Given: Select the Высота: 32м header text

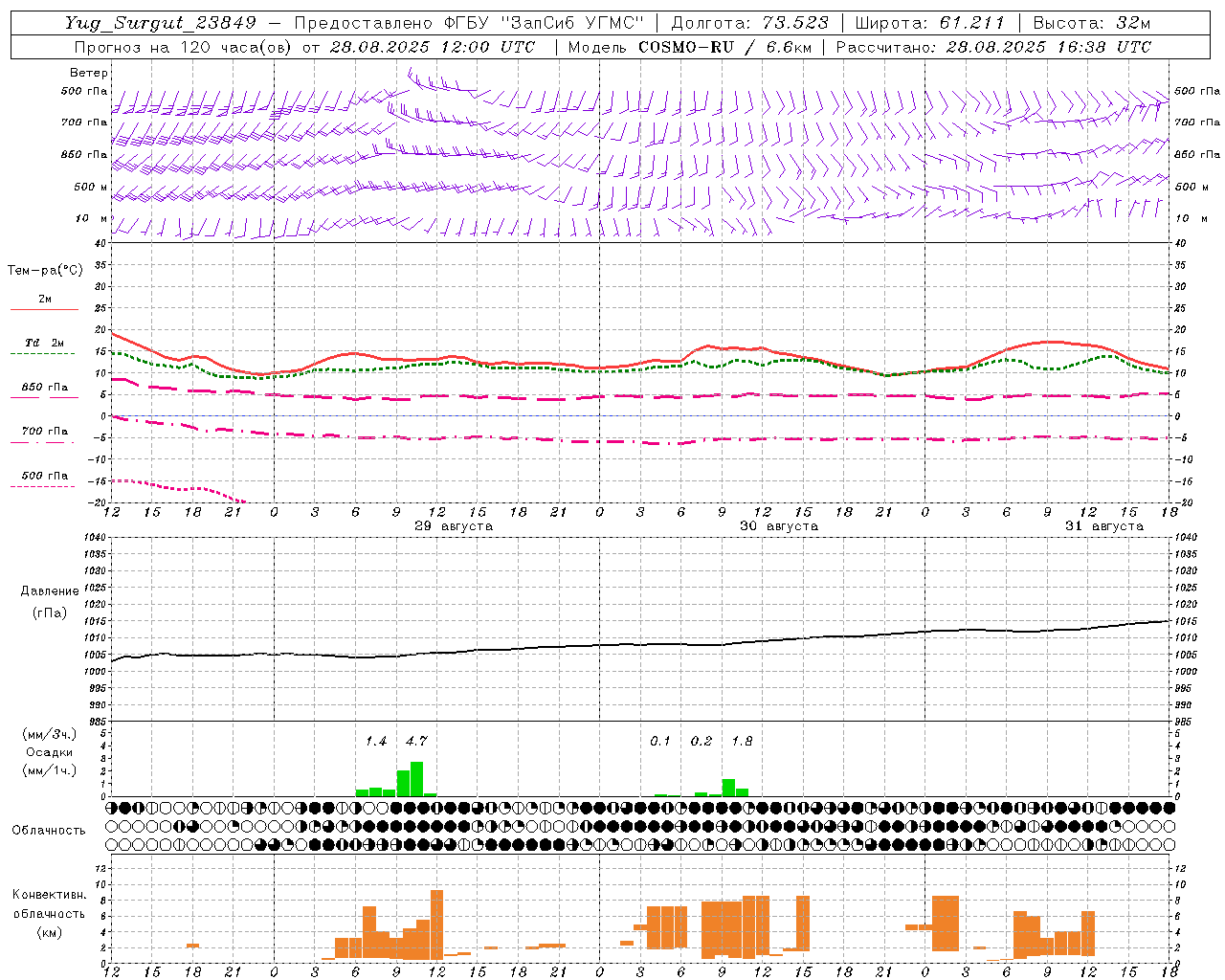Looking at the screenshot, I should pos(1092,23).
